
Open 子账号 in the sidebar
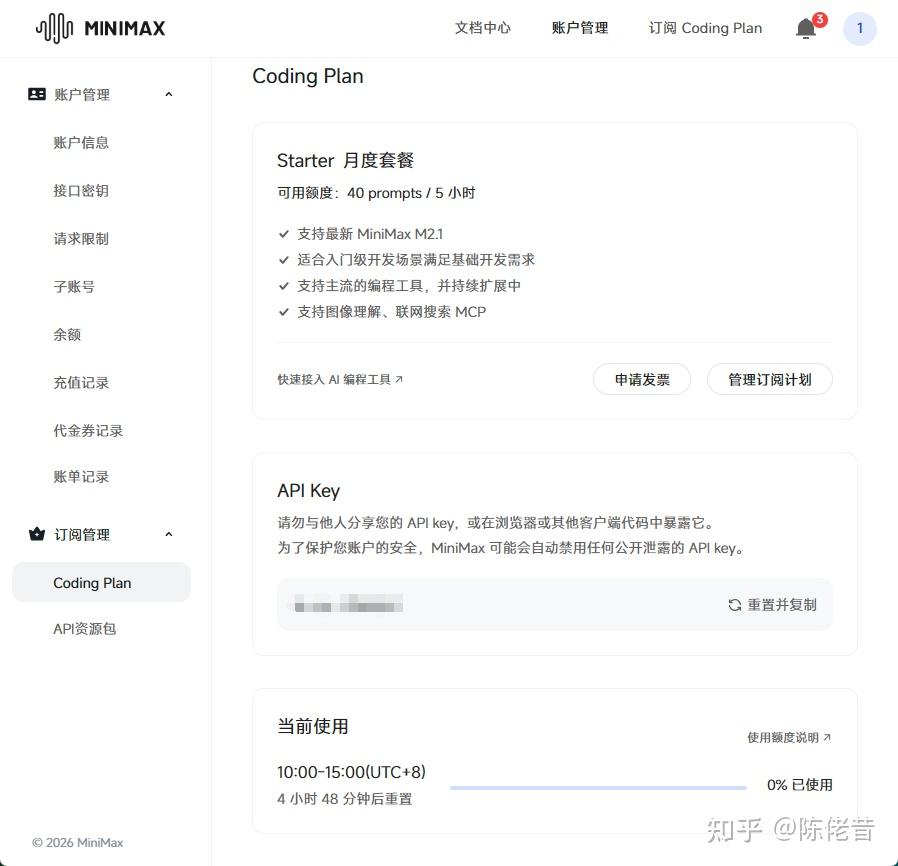74,286
